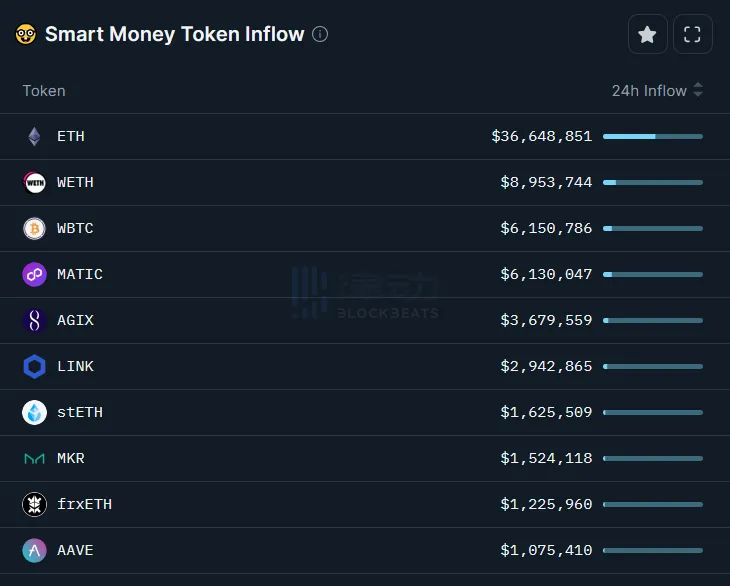This screenshot has width=730, height=586.
Task: Click the Token column header
Action: click(44, 91)
